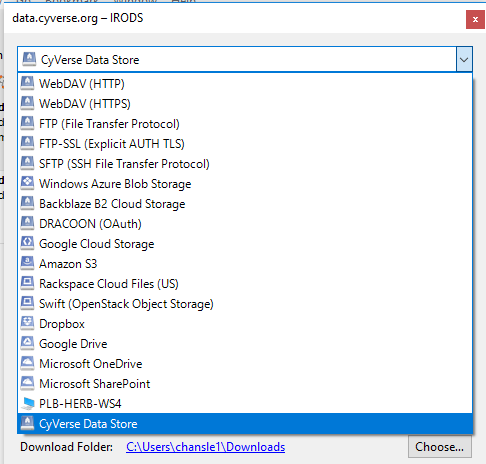Click the Windows Azure Blob Storage icon

coord(27,183)
